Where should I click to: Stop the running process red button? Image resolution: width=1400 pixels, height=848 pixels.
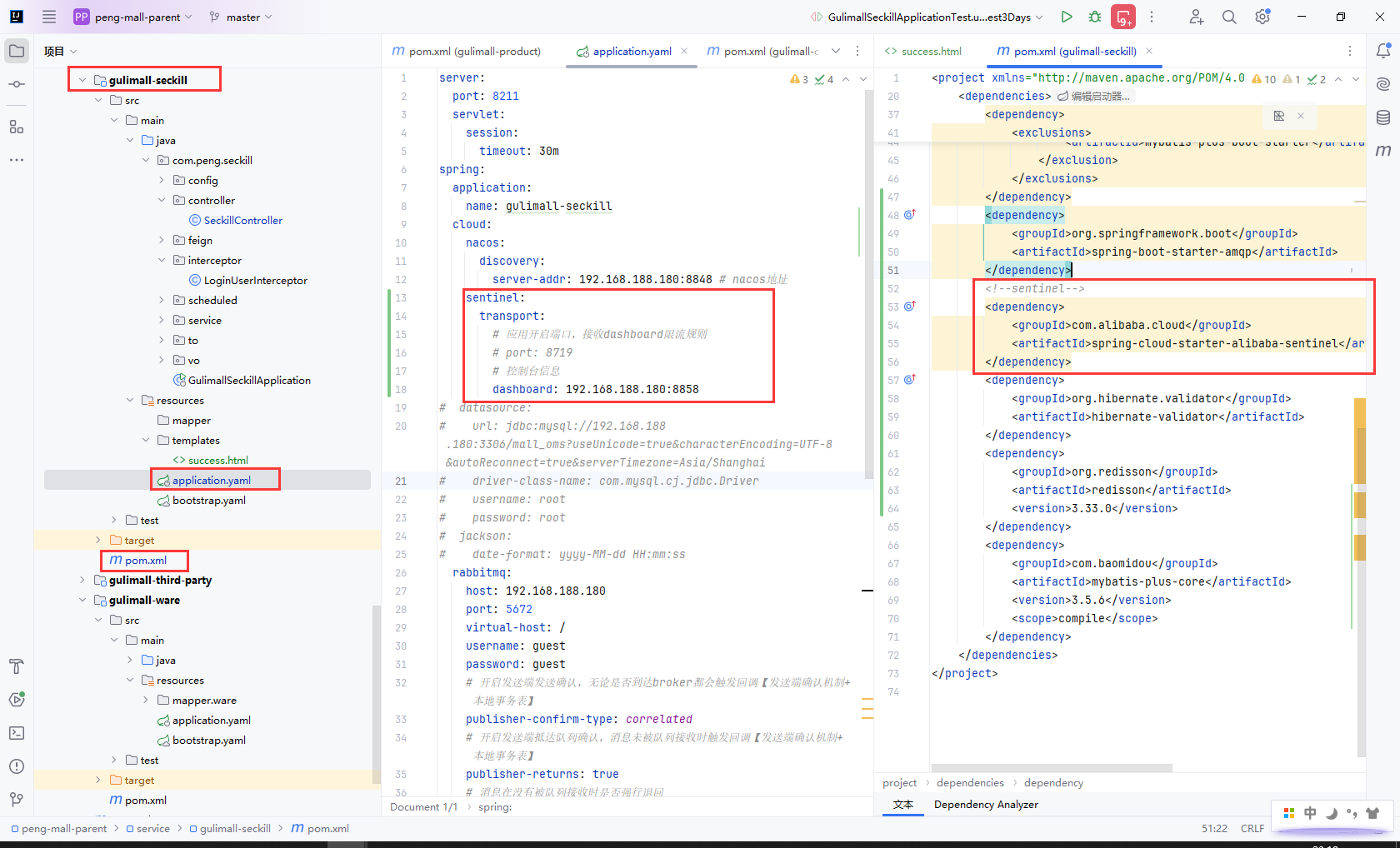(x=1124, y=17)
